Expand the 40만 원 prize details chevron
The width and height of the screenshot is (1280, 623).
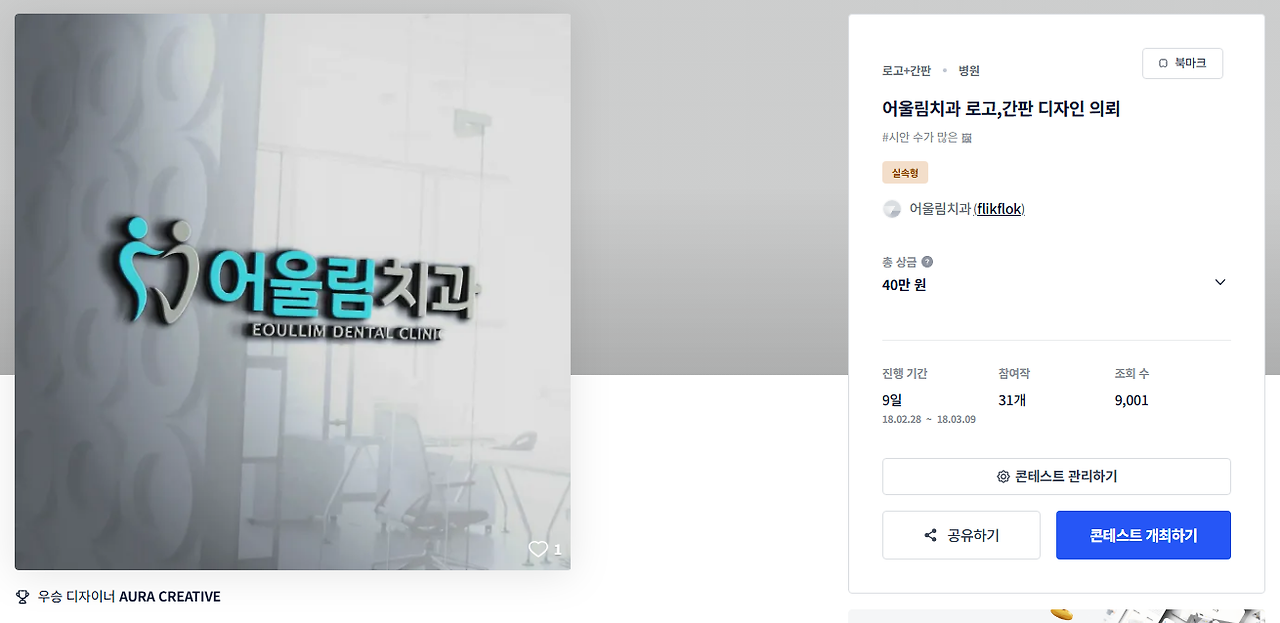click(x=1220, y=282)
